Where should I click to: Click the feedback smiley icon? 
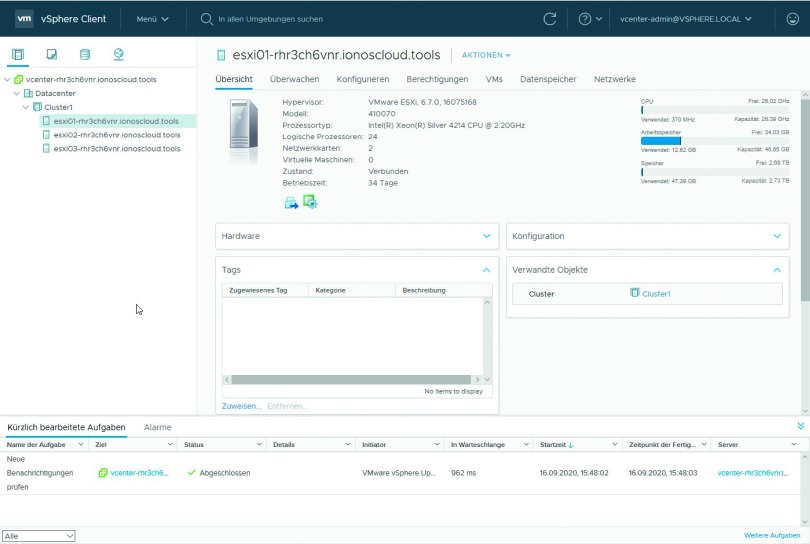point(792,19)
